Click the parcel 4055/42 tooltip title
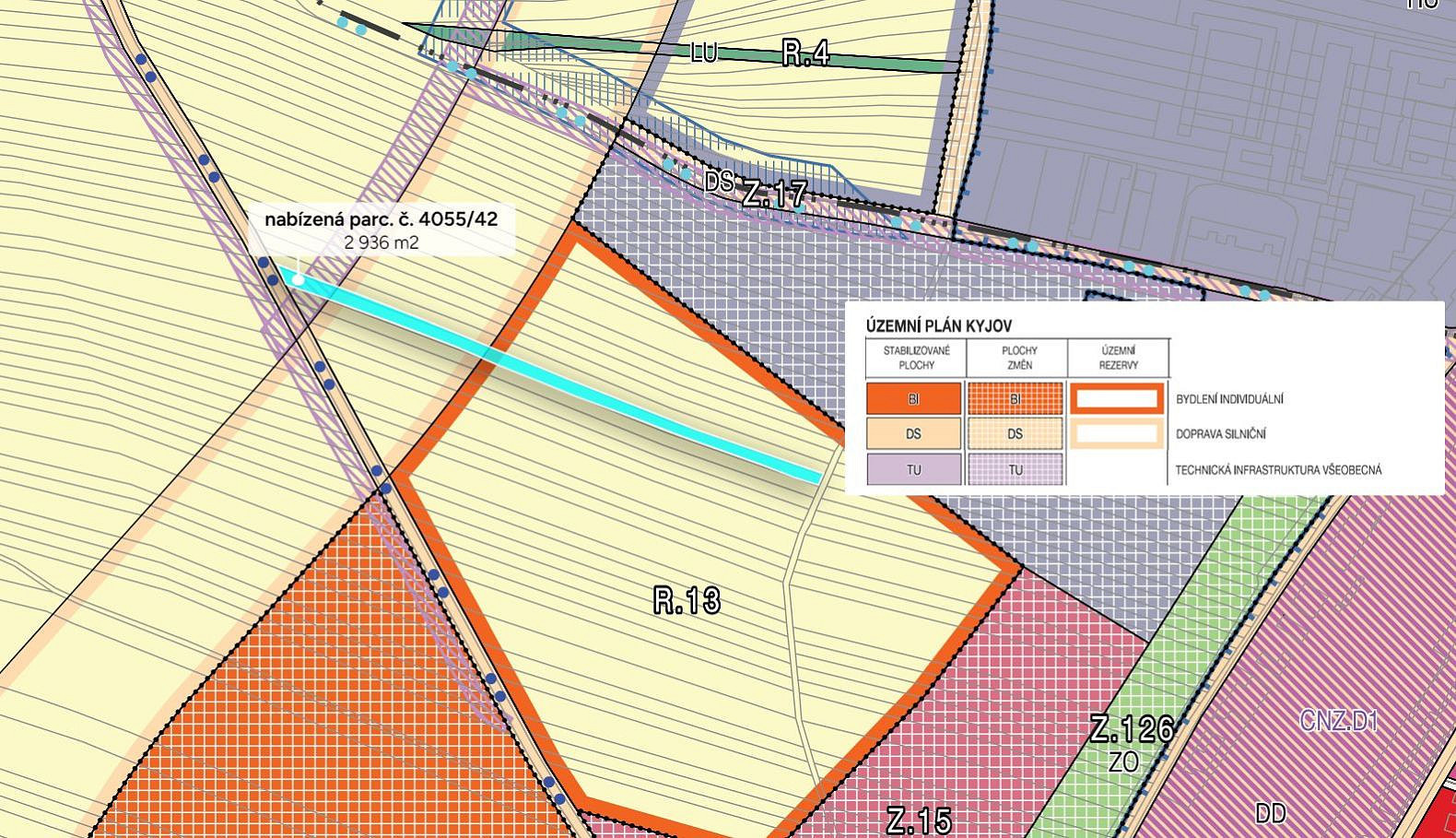 pyautogui.click(x=381, y=219)
